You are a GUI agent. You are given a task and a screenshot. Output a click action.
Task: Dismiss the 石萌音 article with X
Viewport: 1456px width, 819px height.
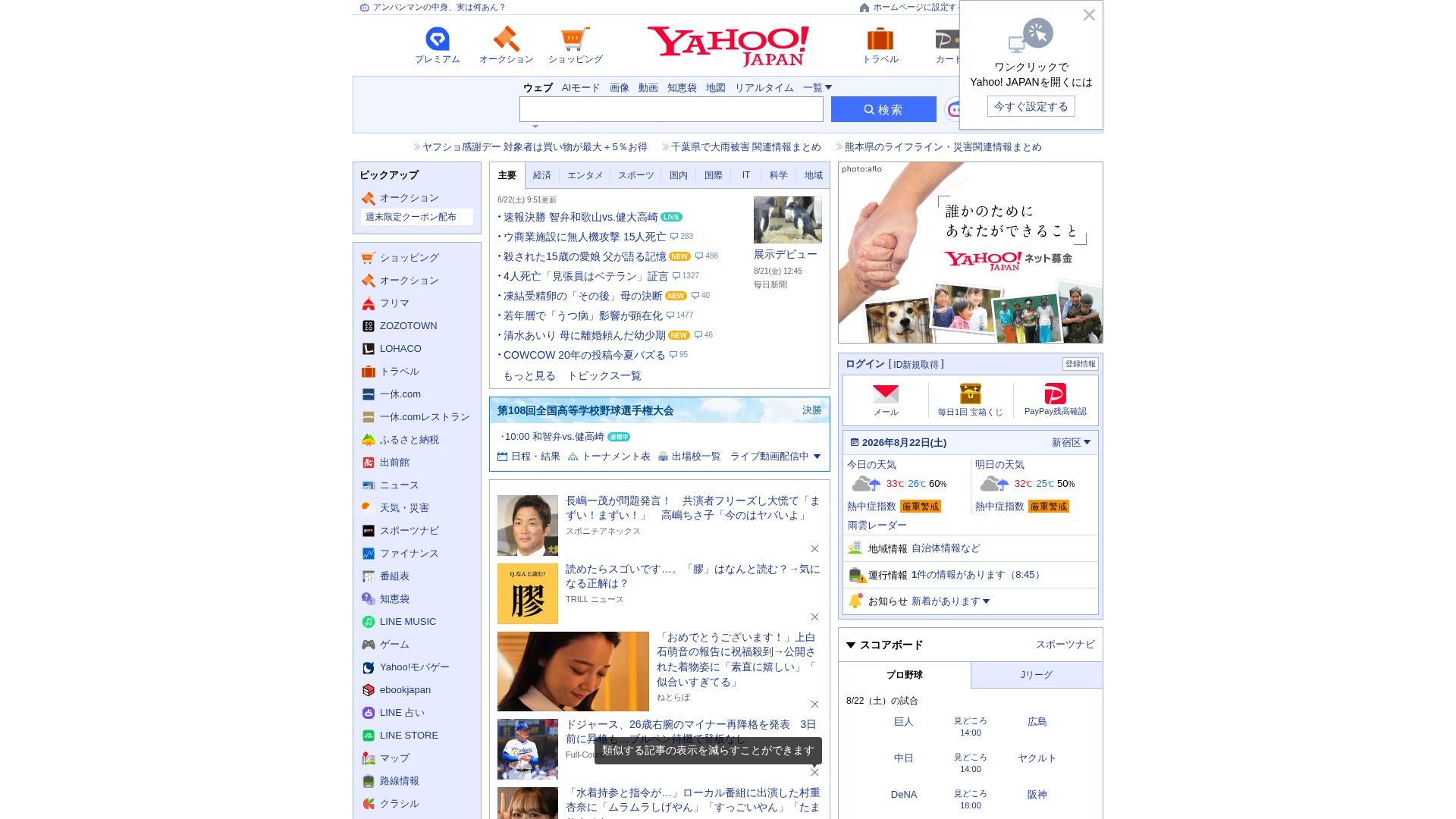click(x=814, y=704)
